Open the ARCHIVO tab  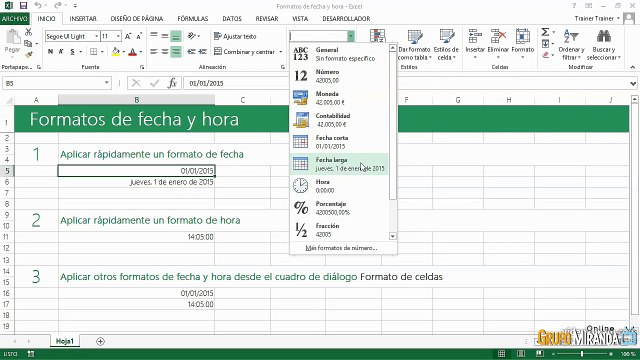click(x=15, y=18)
